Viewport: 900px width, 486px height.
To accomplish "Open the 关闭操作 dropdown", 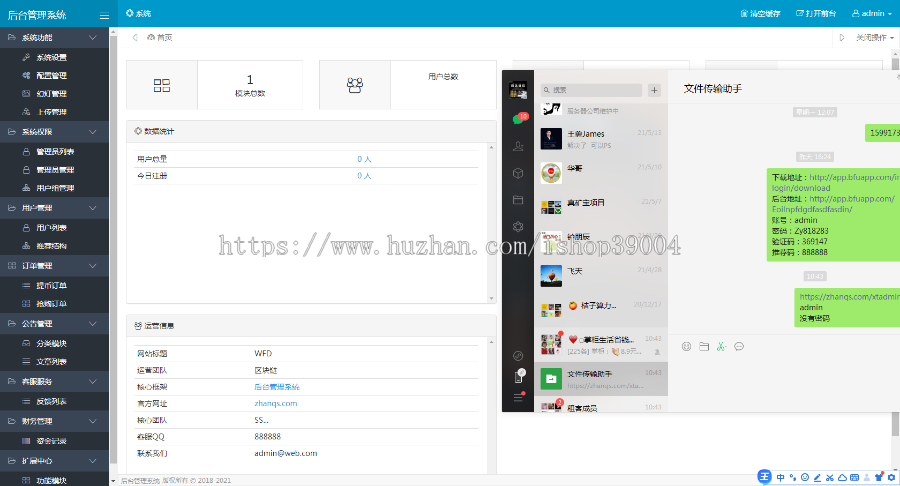I will (875, 37).
